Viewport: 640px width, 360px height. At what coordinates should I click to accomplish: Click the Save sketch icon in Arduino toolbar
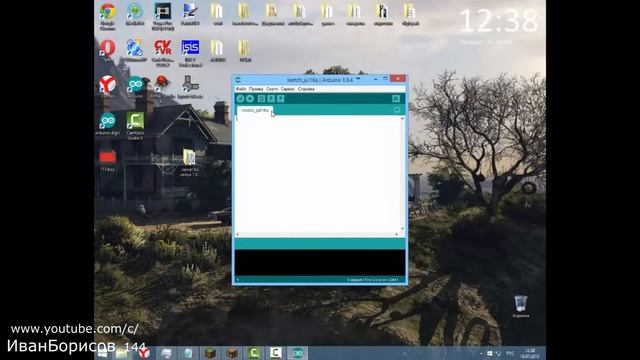281,98
